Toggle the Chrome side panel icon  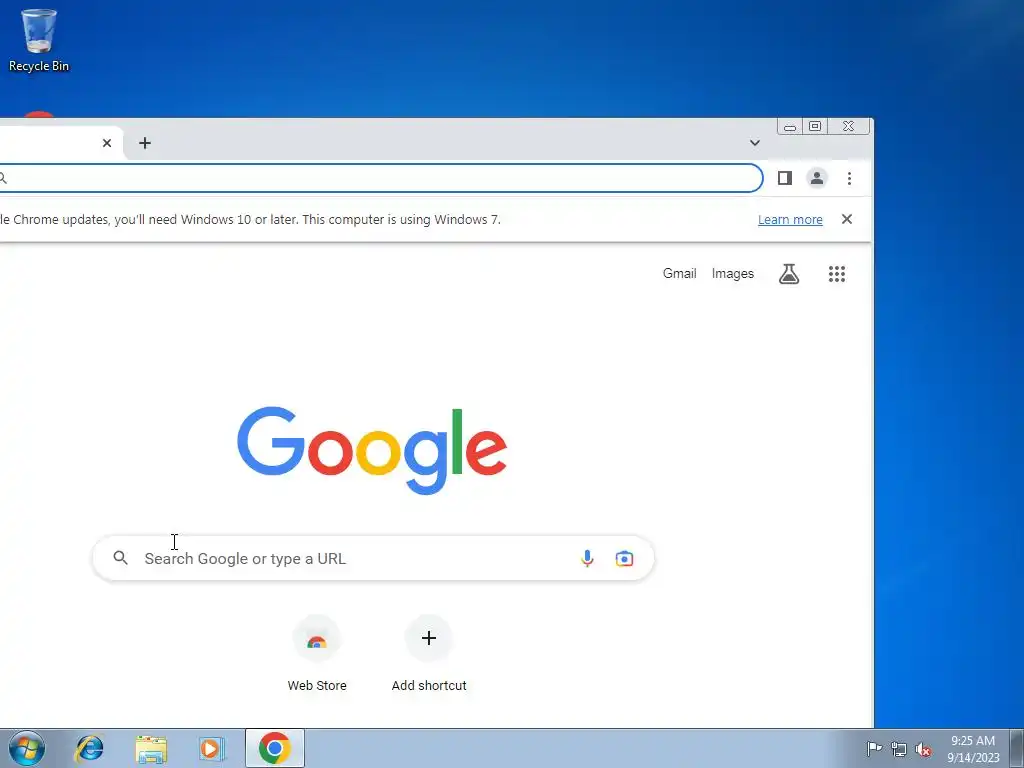coord(785,178)
